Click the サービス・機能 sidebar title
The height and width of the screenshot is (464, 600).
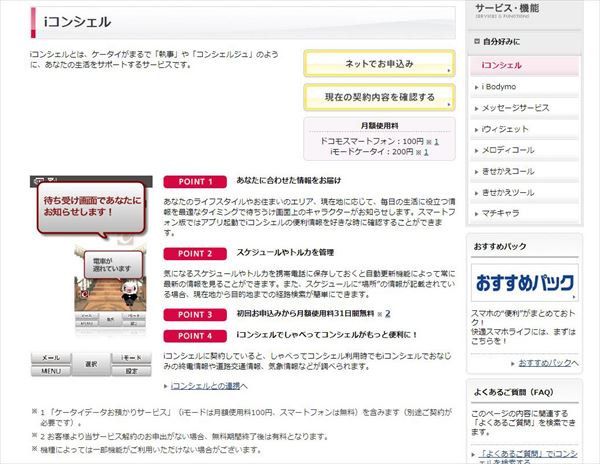point(507,8)
